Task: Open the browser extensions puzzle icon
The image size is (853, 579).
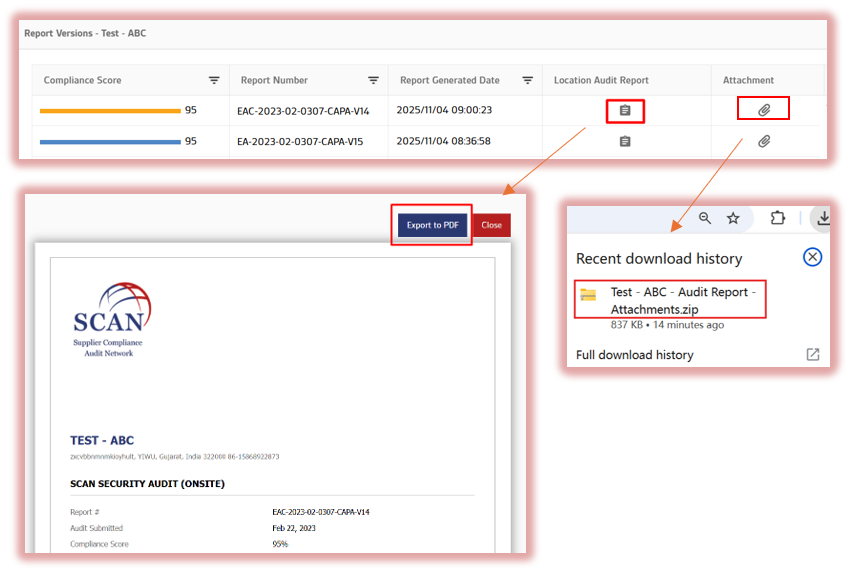Action: (777, 218)
